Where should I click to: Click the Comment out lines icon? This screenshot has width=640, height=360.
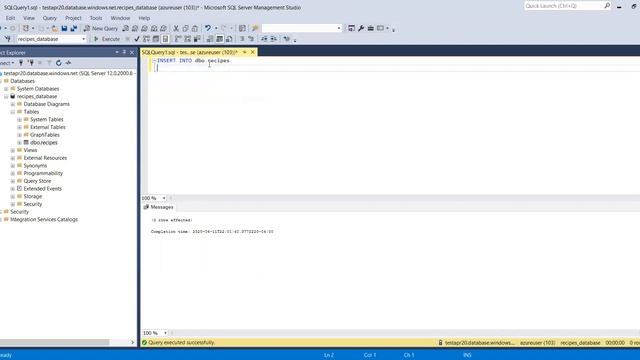pos(242,39)
